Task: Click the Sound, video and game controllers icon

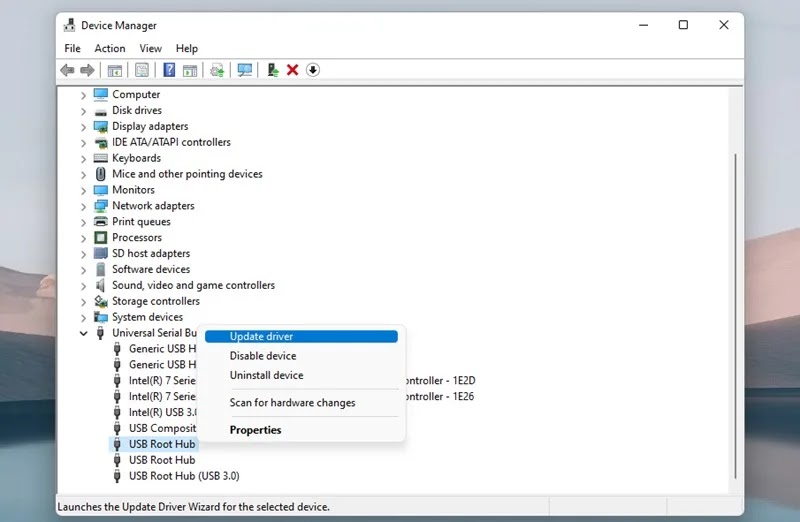Action: [101, 285]
